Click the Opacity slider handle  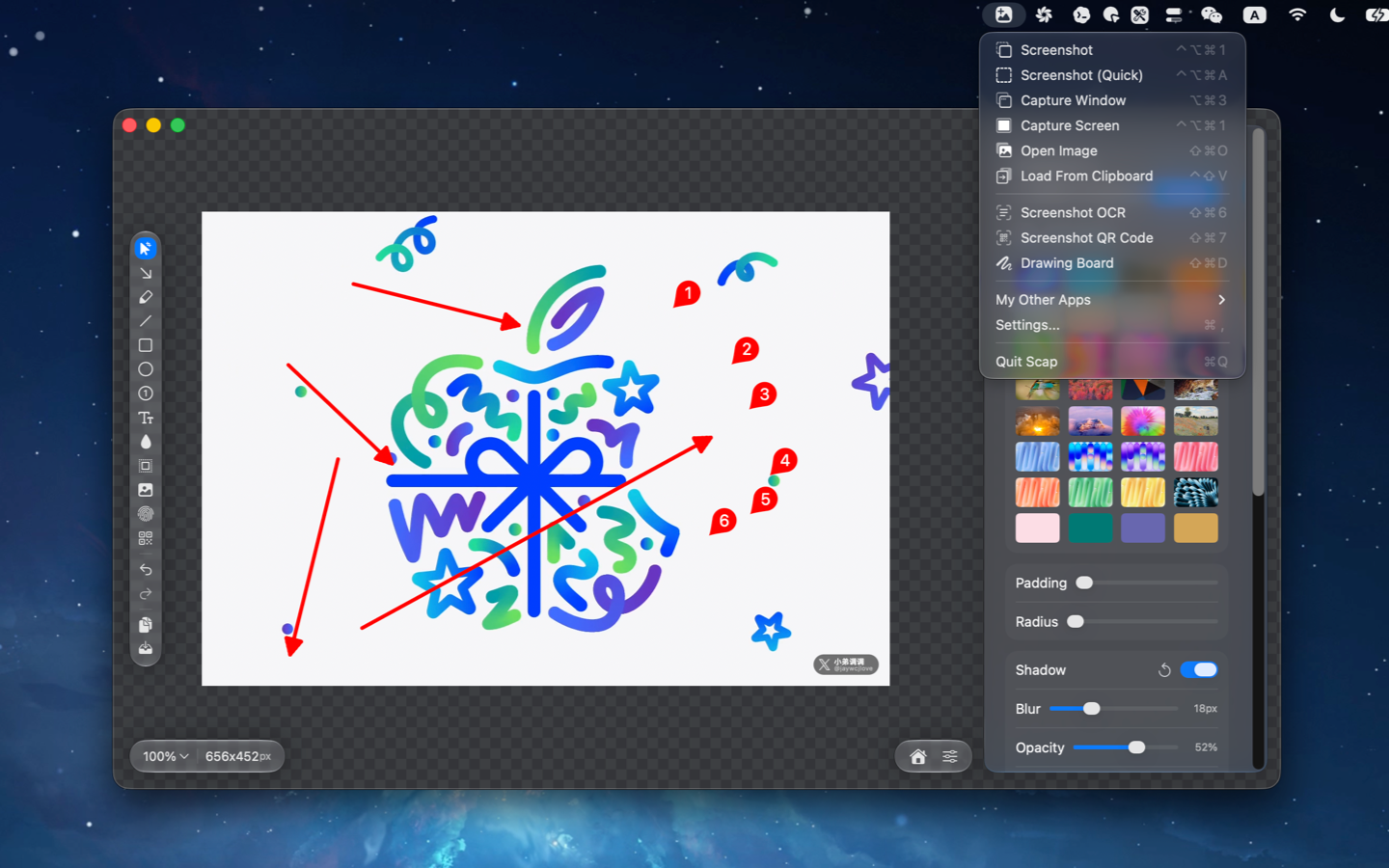point(1136,747)
